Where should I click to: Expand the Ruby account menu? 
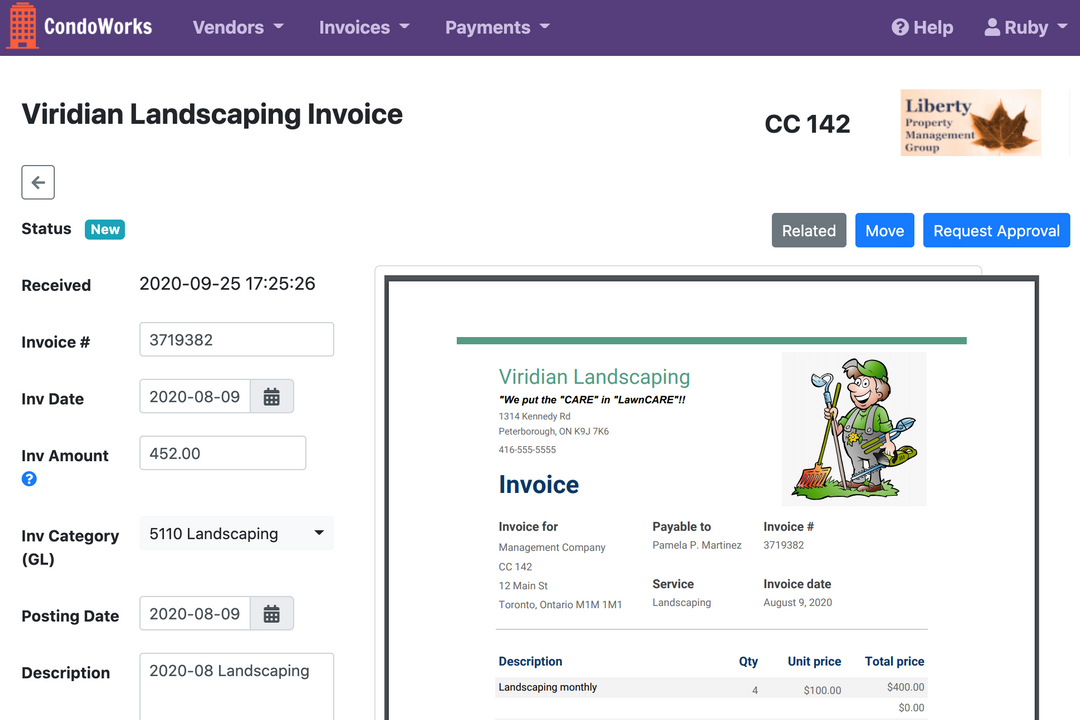(x=1024, y=27)
